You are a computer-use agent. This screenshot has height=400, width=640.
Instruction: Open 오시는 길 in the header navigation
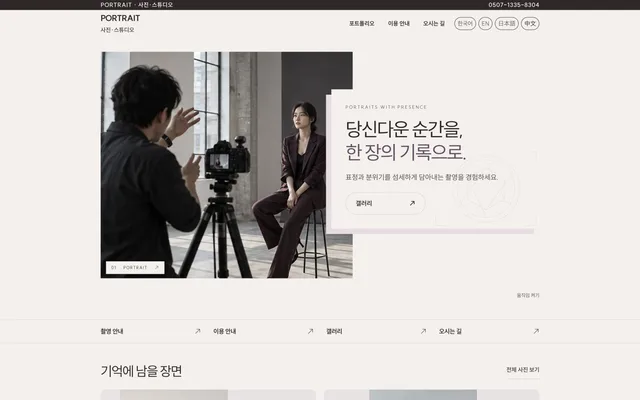coord(434,24)
